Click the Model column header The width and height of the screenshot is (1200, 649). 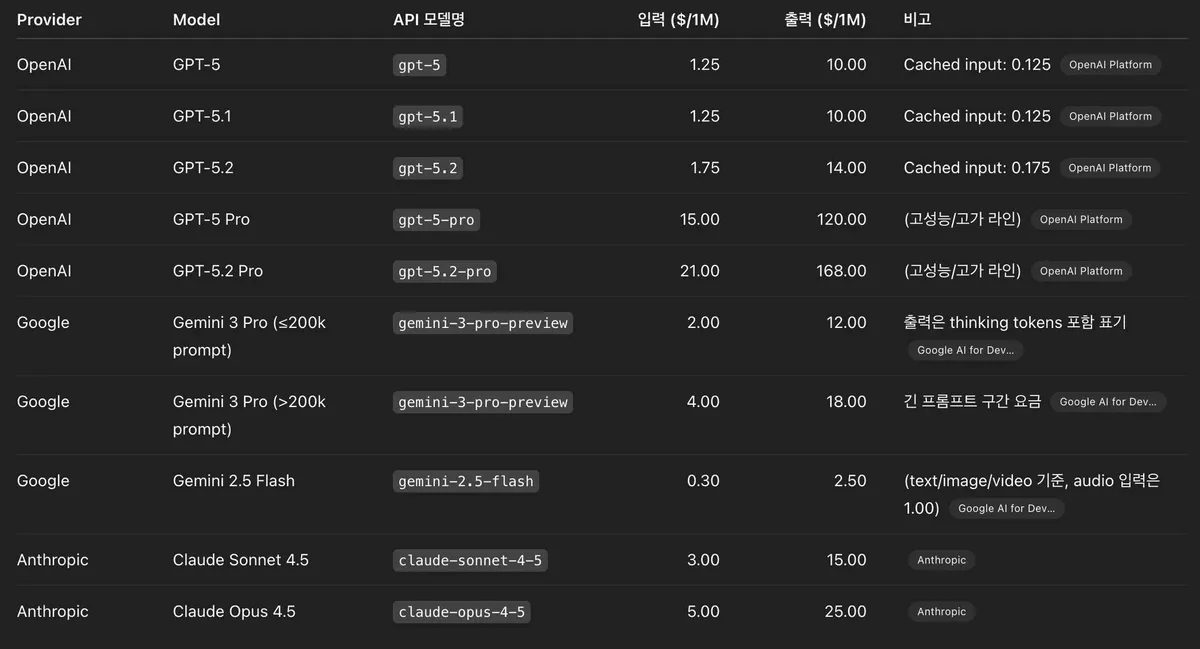[196, 19]
